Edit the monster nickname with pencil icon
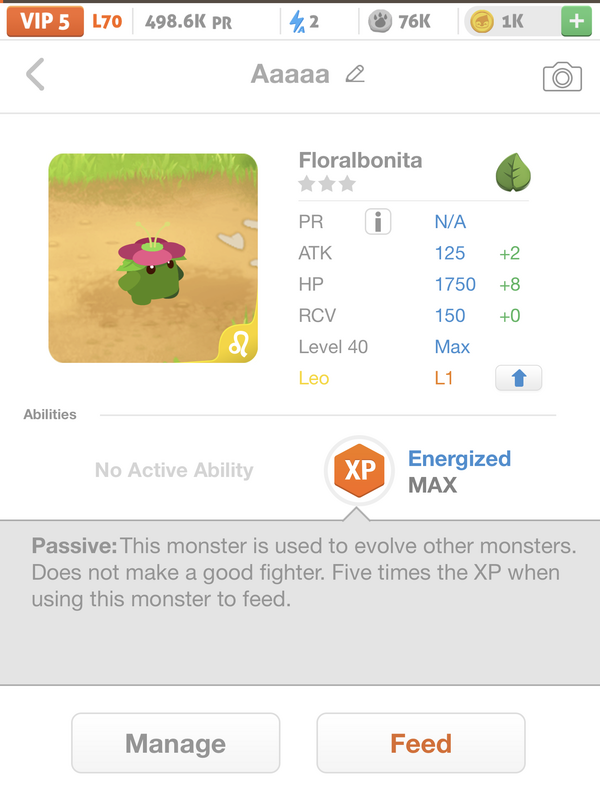The width and height of the screenshot is (600, 800). click(x=355, y=74)
